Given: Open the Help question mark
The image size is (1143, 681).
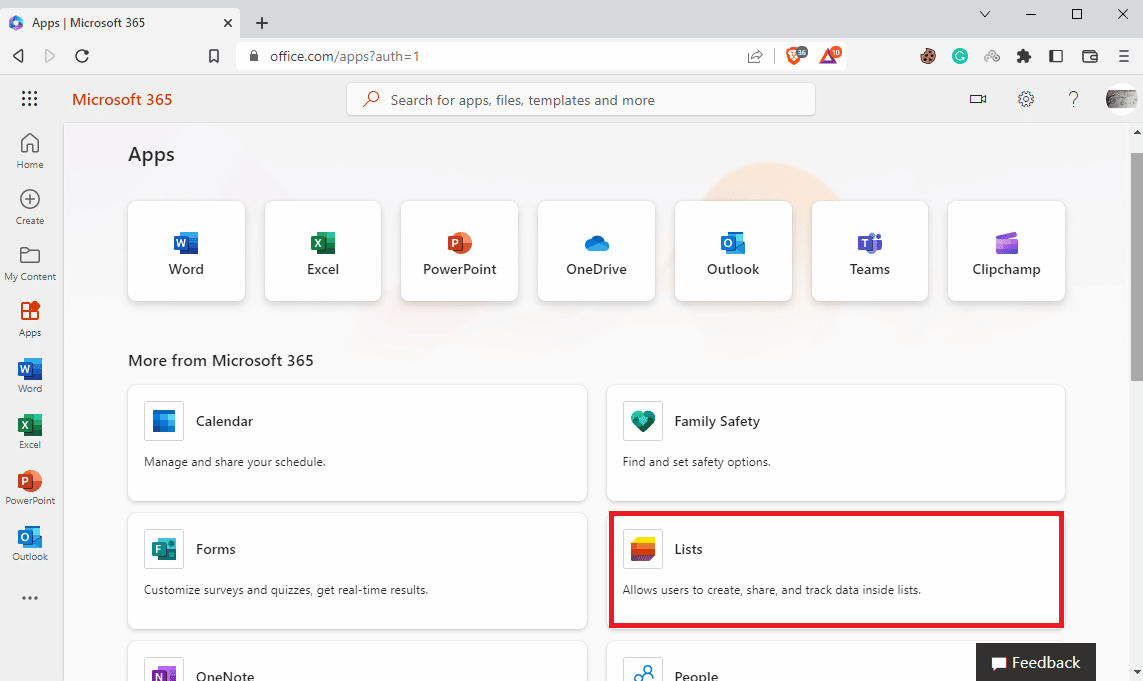Looking at the screenshot, I should tap(1073, 99).
